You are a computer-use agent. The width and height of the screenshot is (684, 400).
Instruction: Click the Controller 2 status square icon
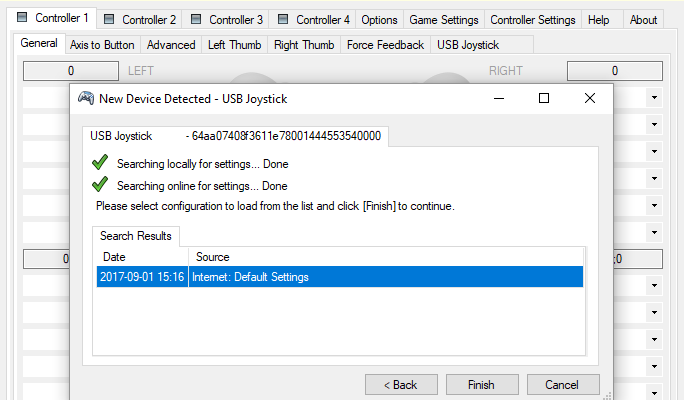click(x=109, y=20)
